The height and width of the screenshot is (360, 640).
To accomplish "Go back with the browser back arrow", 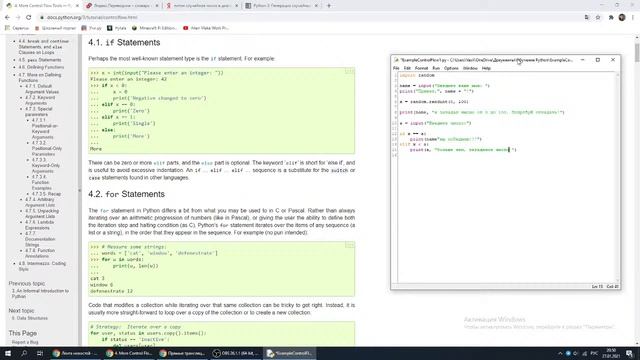I will [7, 18].
